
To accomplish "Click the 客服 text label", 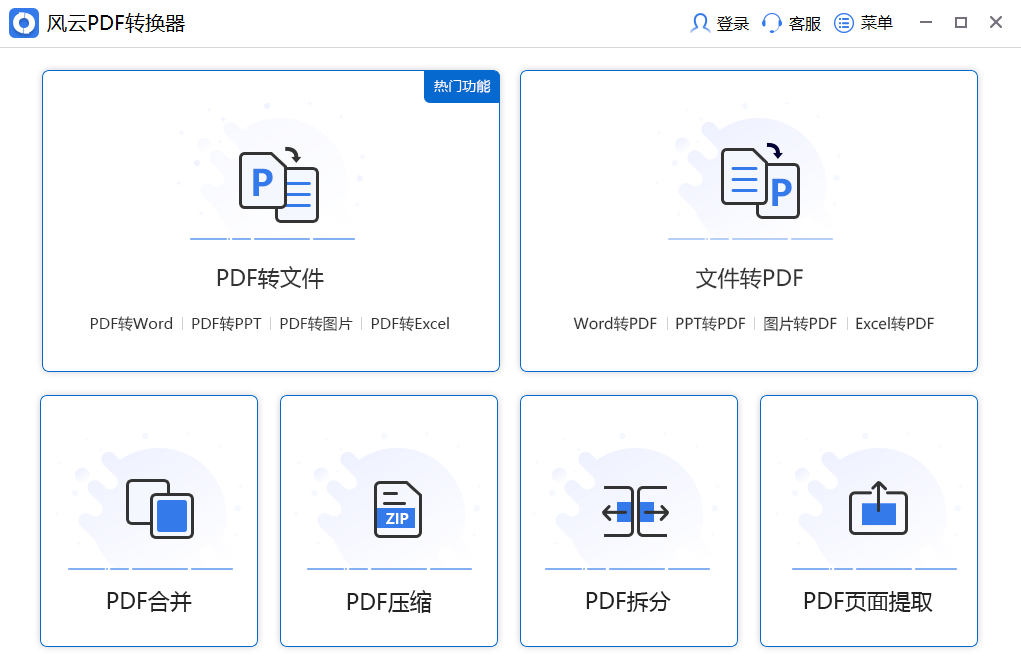I will click(x=805, y=24).
